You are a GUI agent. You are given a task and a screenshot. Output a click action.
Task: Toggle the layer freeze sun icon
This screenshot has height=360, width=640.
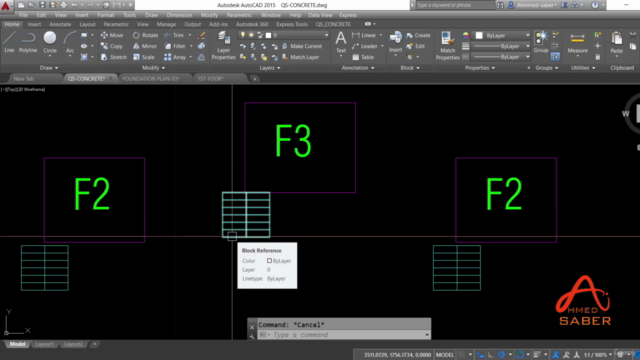(251, 35)
